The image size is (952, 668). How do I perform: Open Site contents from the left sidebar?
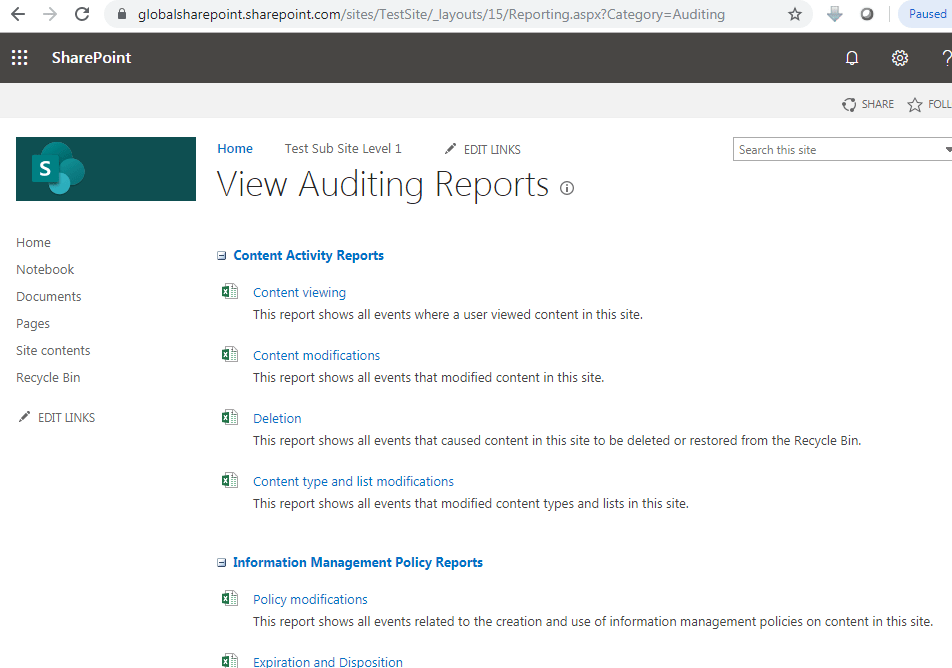(53, 350)
